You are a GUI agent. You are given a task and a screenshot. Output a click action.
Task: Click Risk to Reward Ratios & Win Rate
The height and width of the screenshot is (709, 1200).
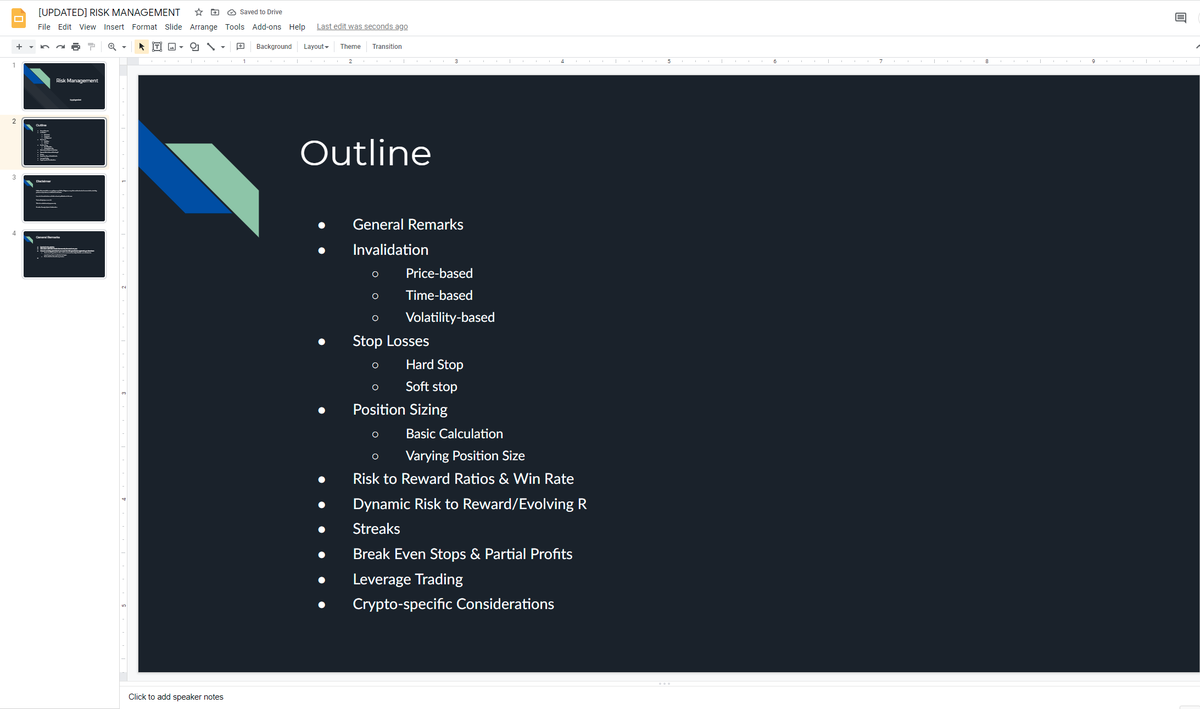coord(463,479)
